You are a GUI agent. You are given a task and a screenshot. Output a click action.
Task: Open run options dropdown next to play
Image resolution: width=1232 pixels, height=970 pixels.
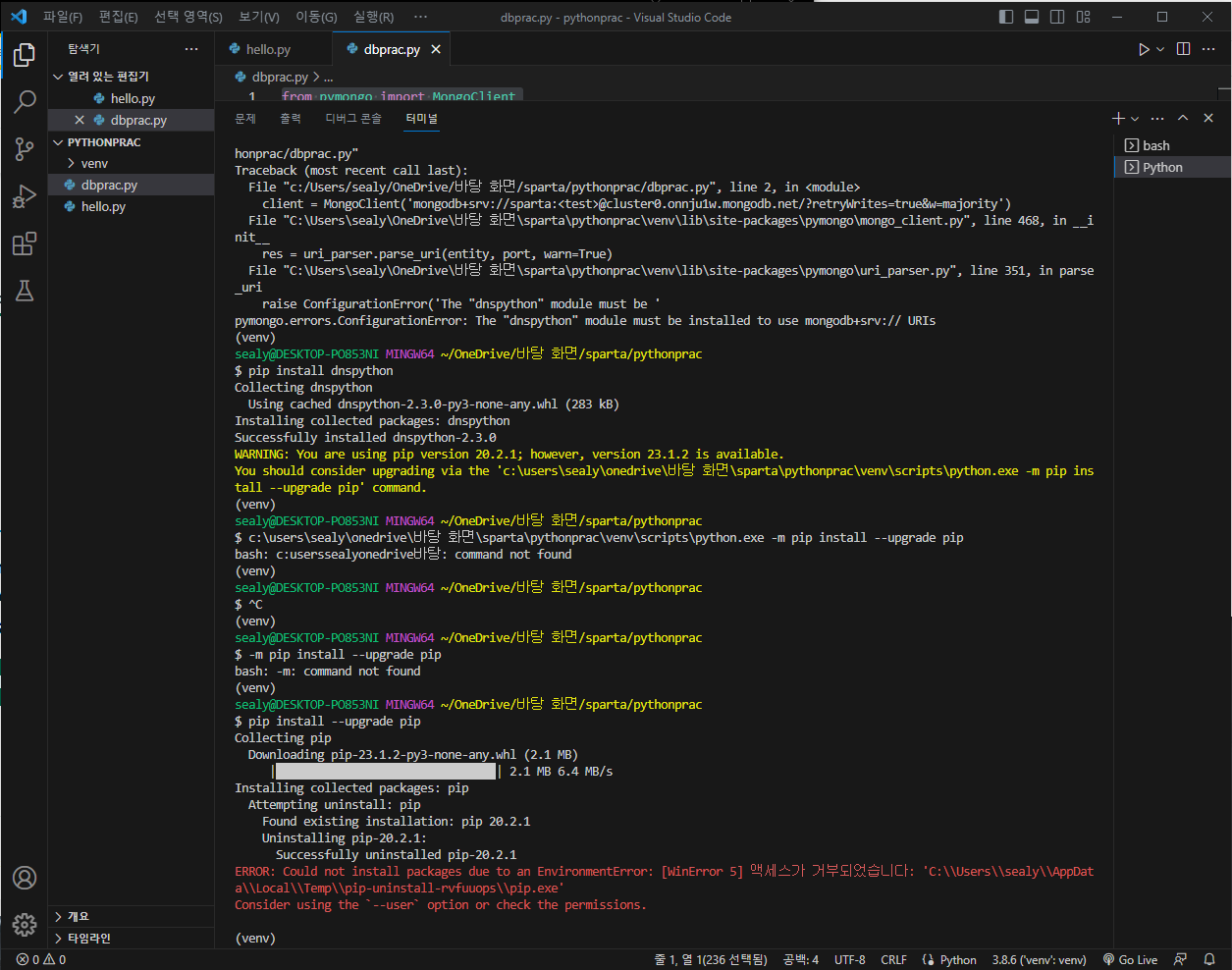pos(1160,49)
